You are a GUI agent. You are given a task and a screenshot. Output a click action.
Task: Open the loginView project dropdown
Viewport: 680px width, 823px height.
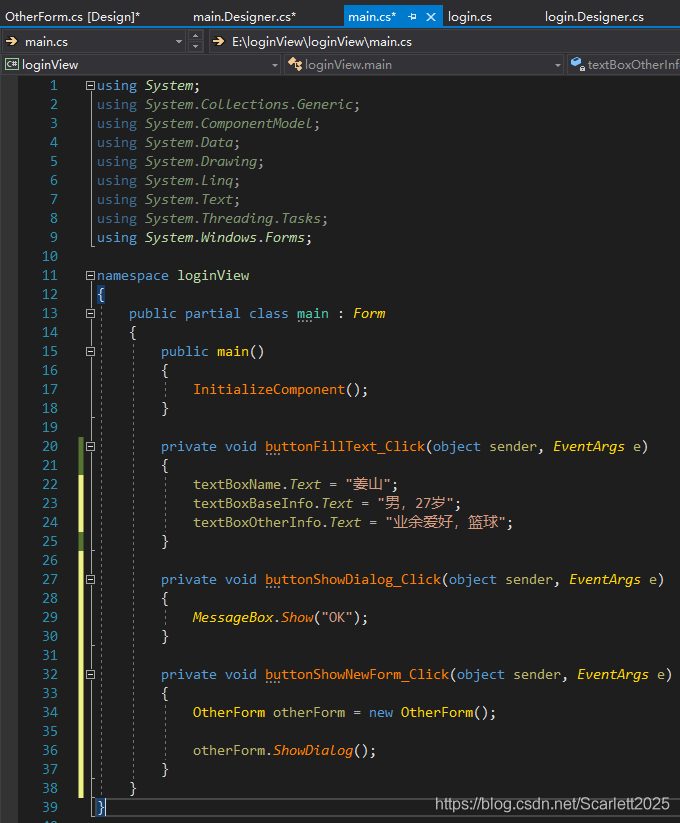click(x=275, y=64)
